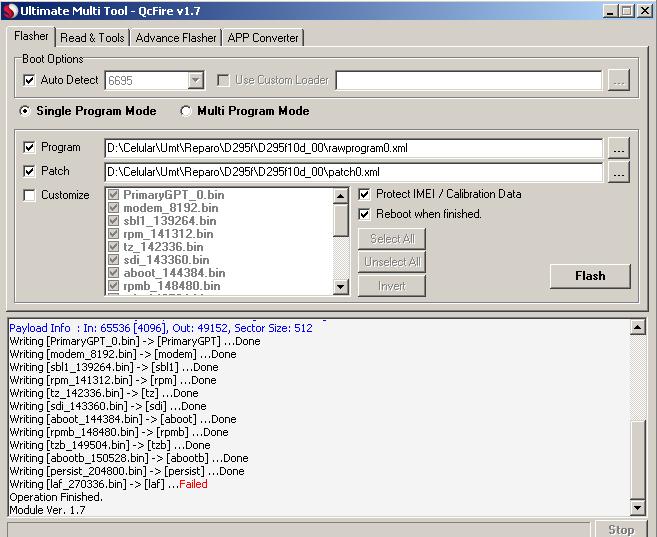657x537 pixels.
Task: Open the Read & Tools tab
Action: pyautogui.click(x=92, y=38)
